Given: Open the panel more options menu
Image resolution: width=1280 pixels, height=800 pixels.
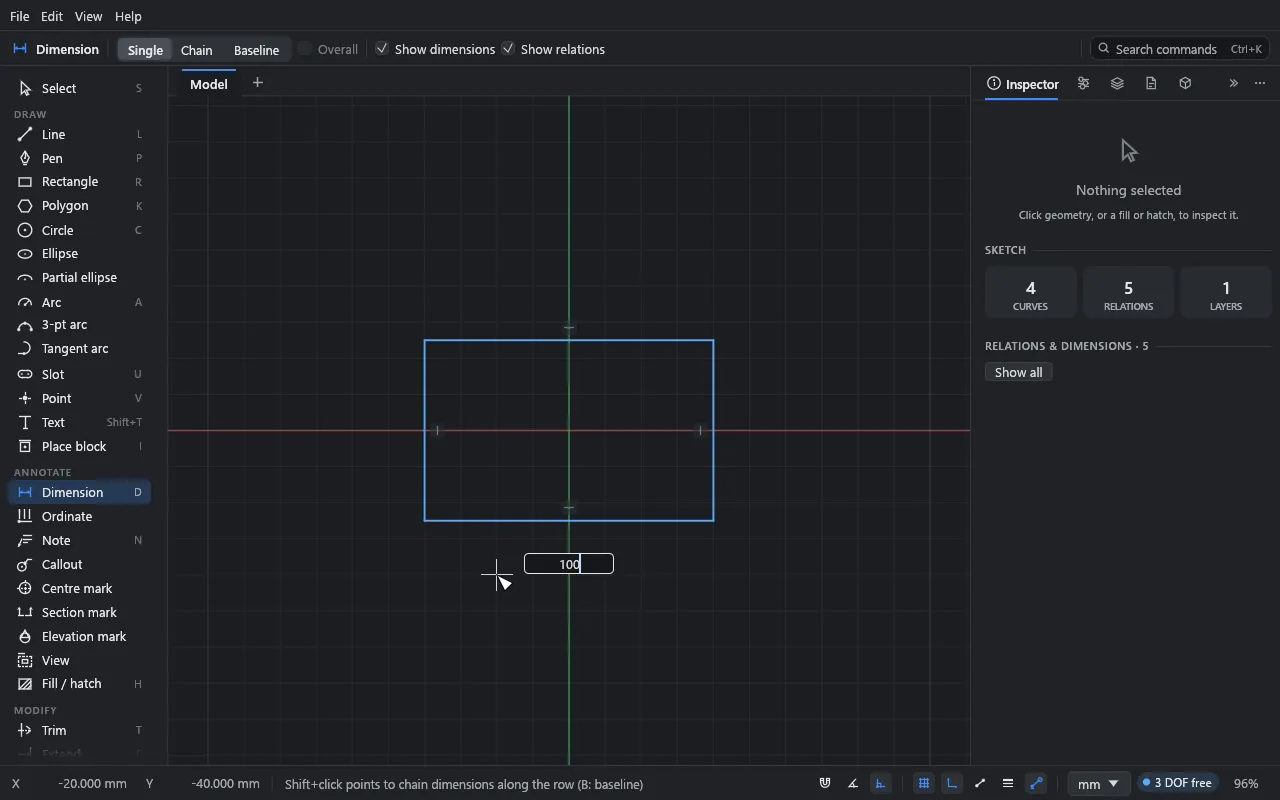Looking at the screenshot, I should point(1260,84).
